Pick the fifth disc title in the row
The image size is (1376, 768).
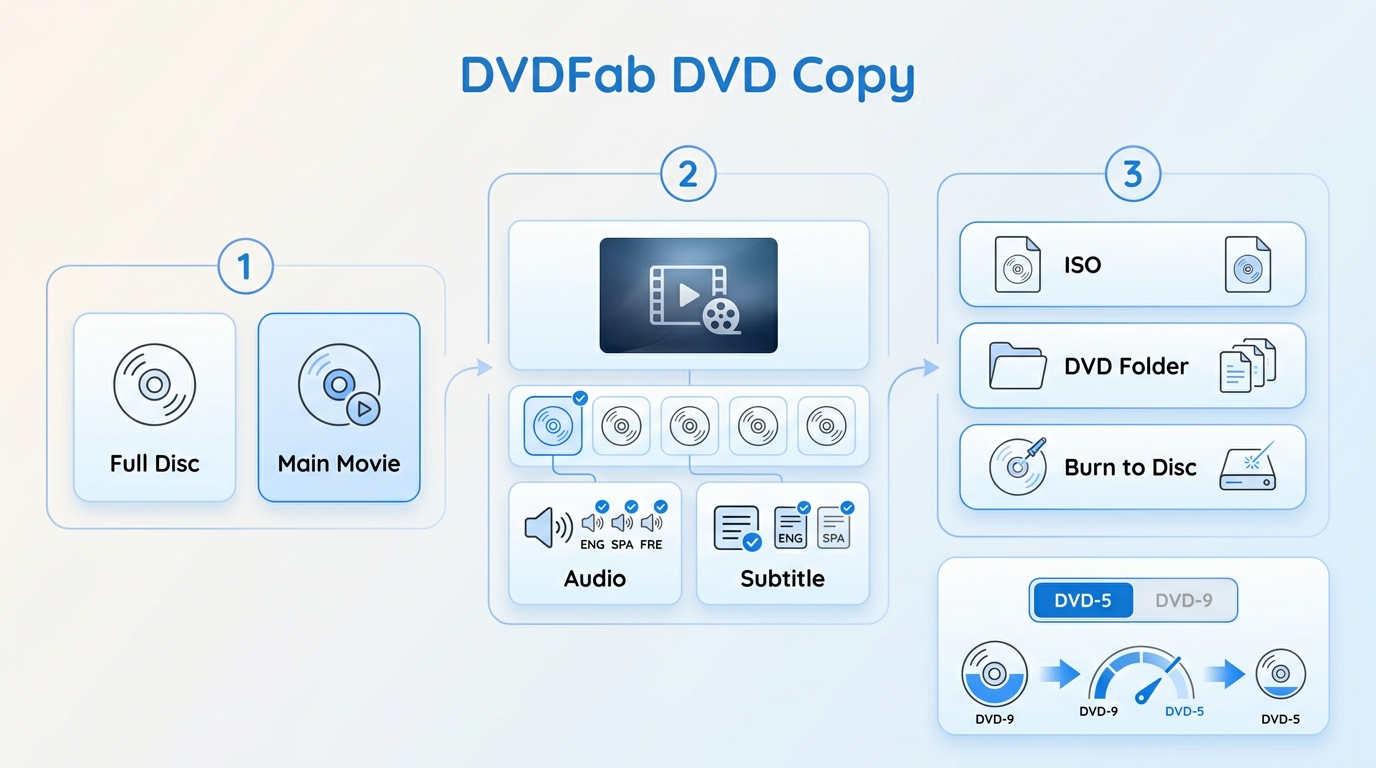click(826, 427)
